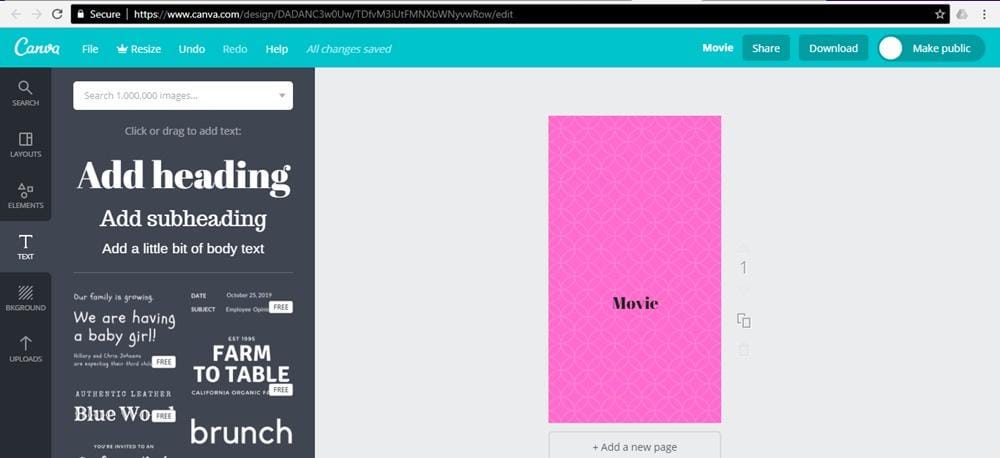Choose the baby girl text template

point(124,330)
